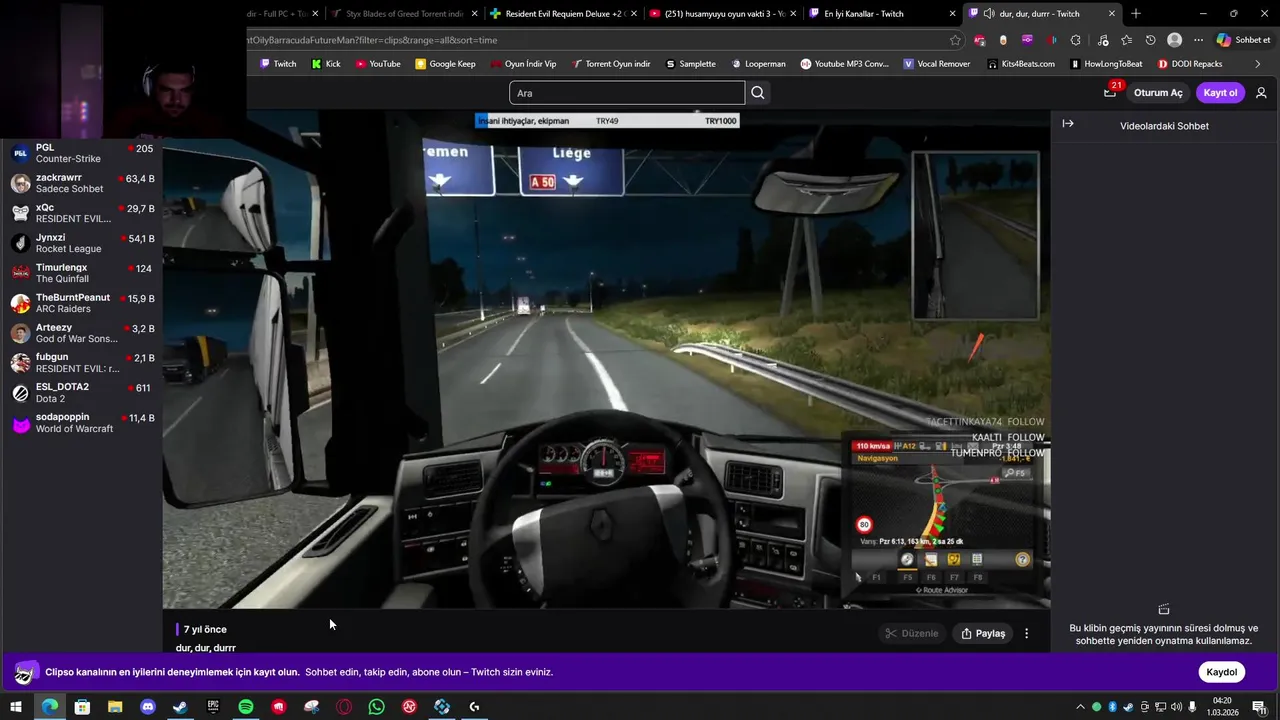
Task: Open the browser profile avatar
Action: [x=1175, y=40]
